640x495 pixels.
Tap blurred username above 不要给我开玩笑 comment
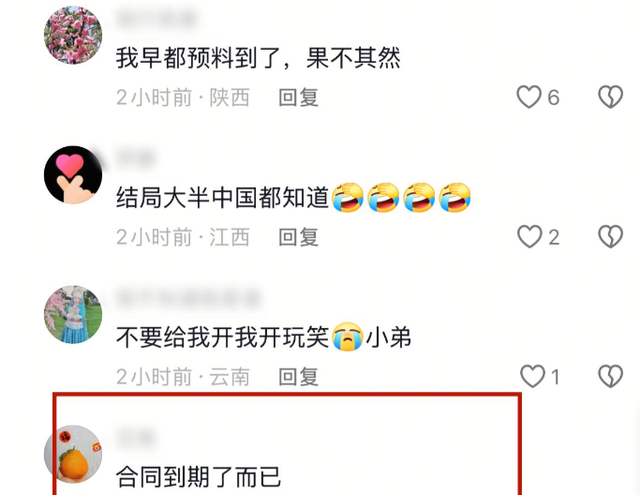point(189,298)
